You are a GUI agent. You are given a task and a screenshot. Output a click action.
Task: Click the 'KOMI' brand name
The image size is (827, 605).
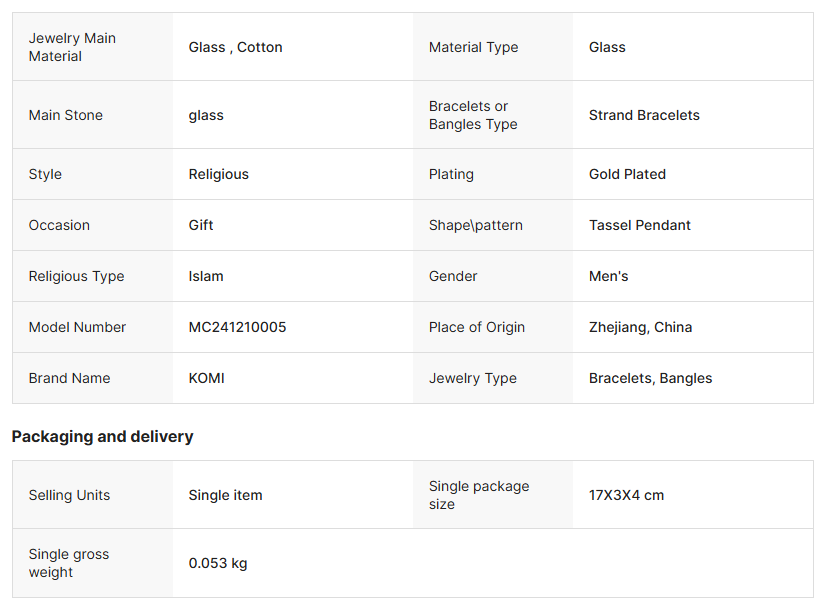tap(206, 378)
